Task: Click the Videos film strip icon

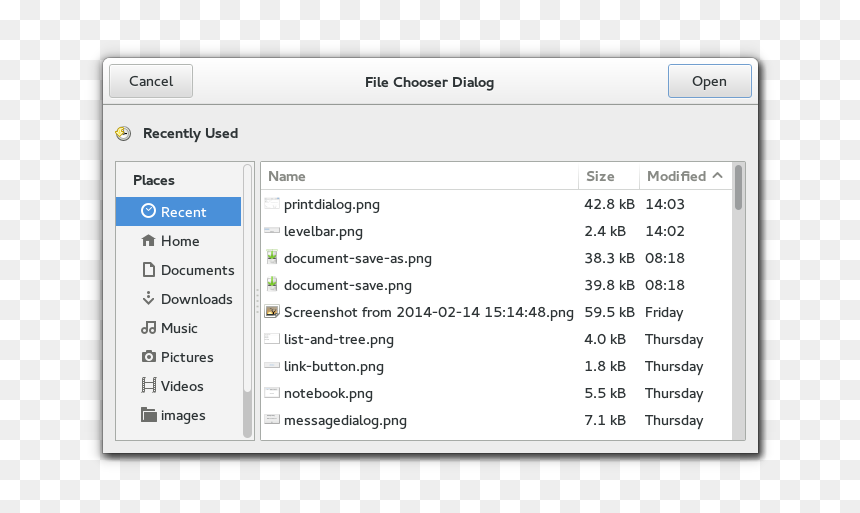Action: point(148,385)
